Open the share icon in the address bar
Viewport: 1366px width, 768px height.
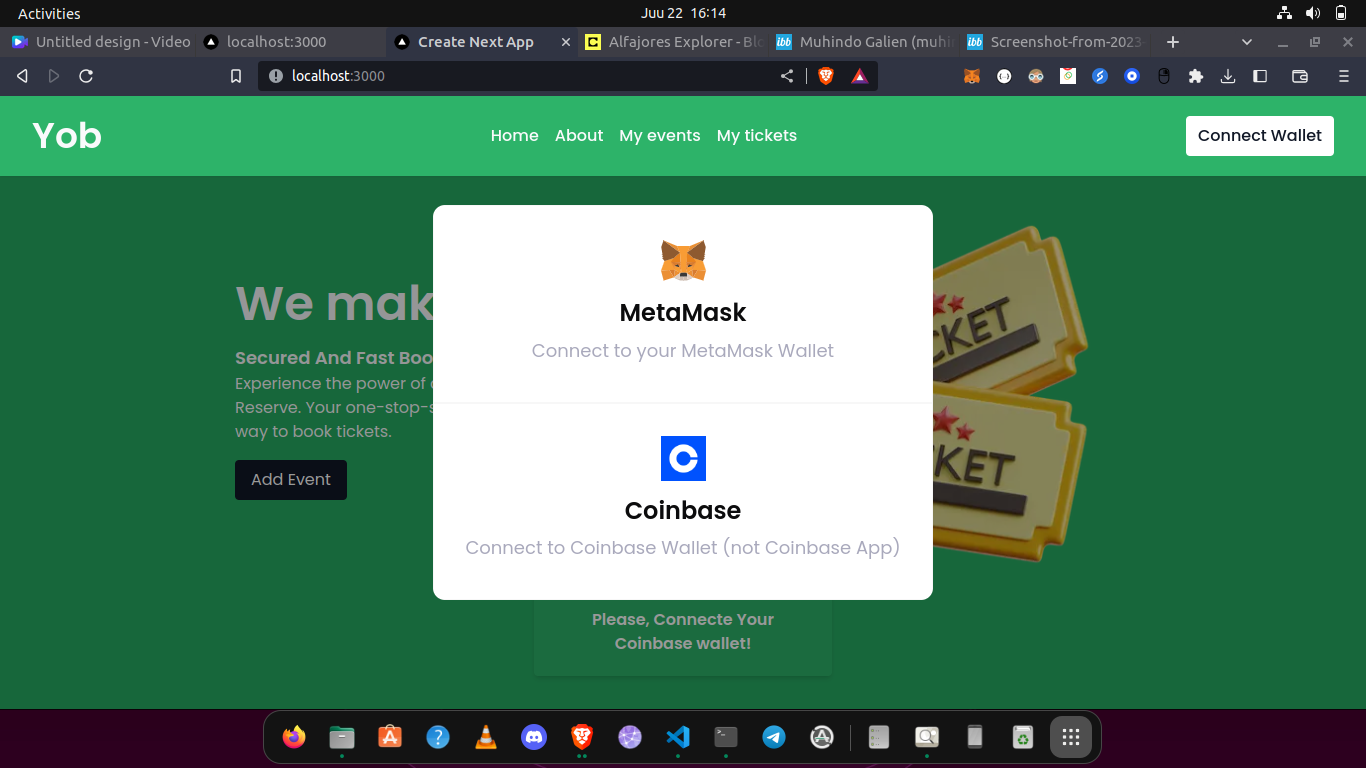tap(787, 76)
